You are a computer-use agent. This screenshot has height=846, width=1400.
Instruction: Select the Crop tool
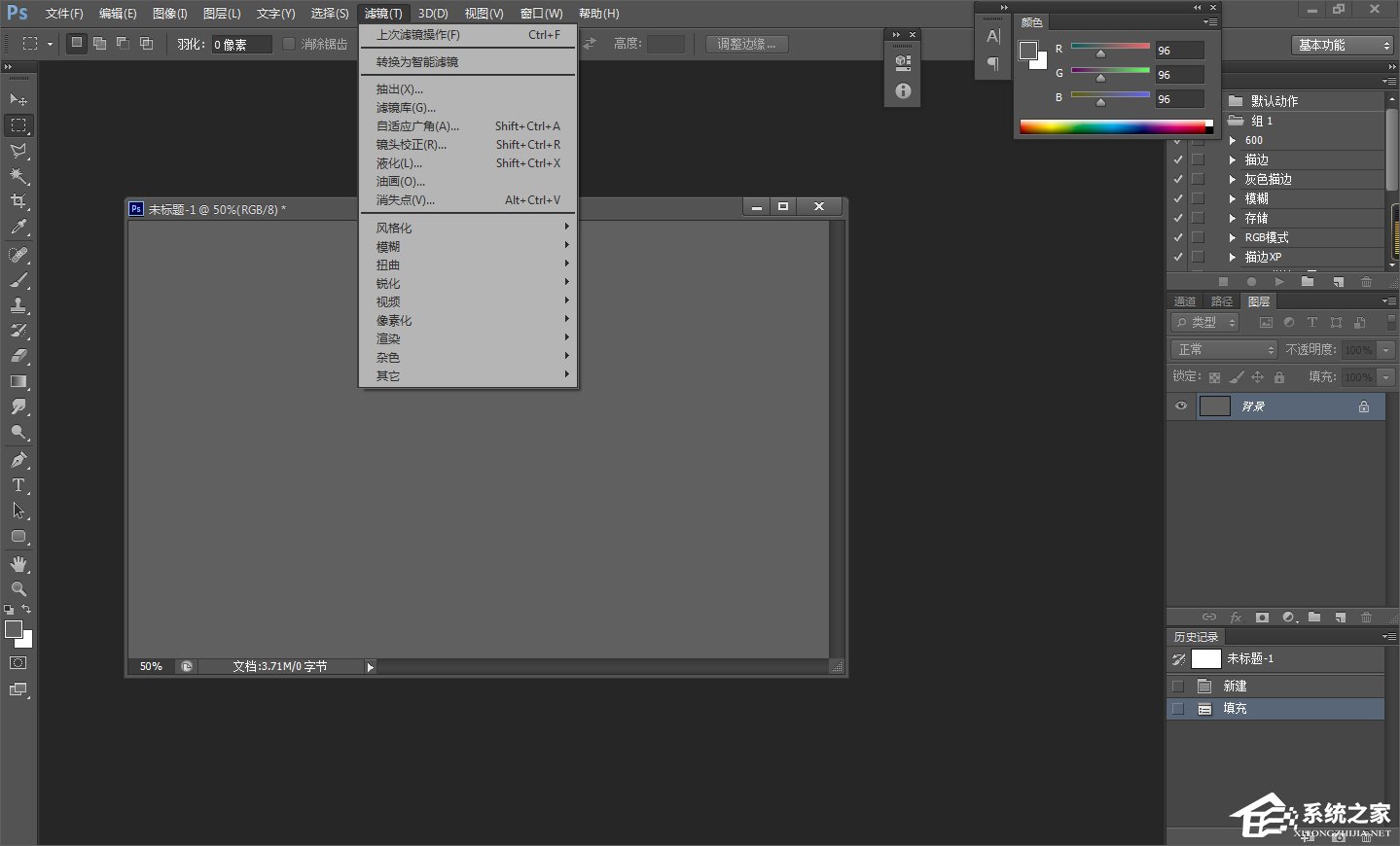pyautogui.click(x=18, y=201)
